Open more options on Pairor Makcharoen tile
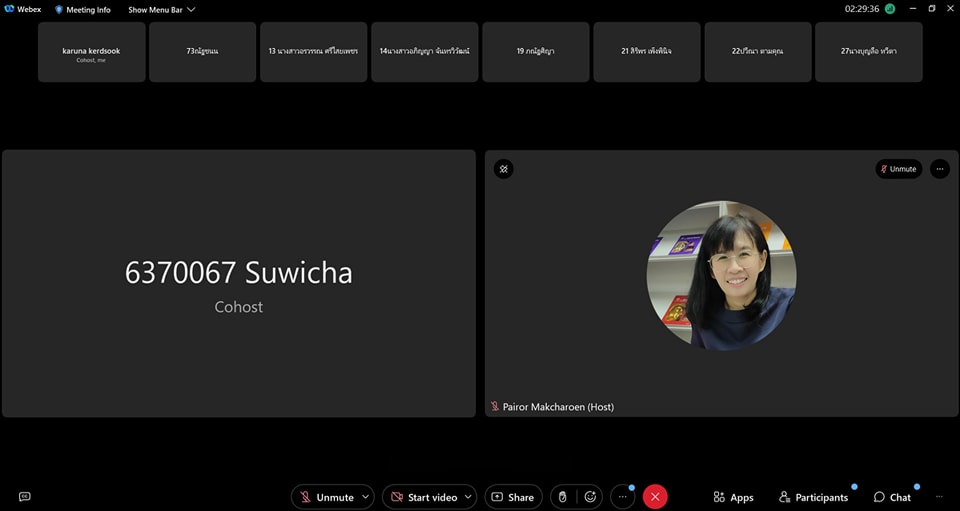This screenshot has width=960, height=511. pyautogui.click(x=939, y=169)
